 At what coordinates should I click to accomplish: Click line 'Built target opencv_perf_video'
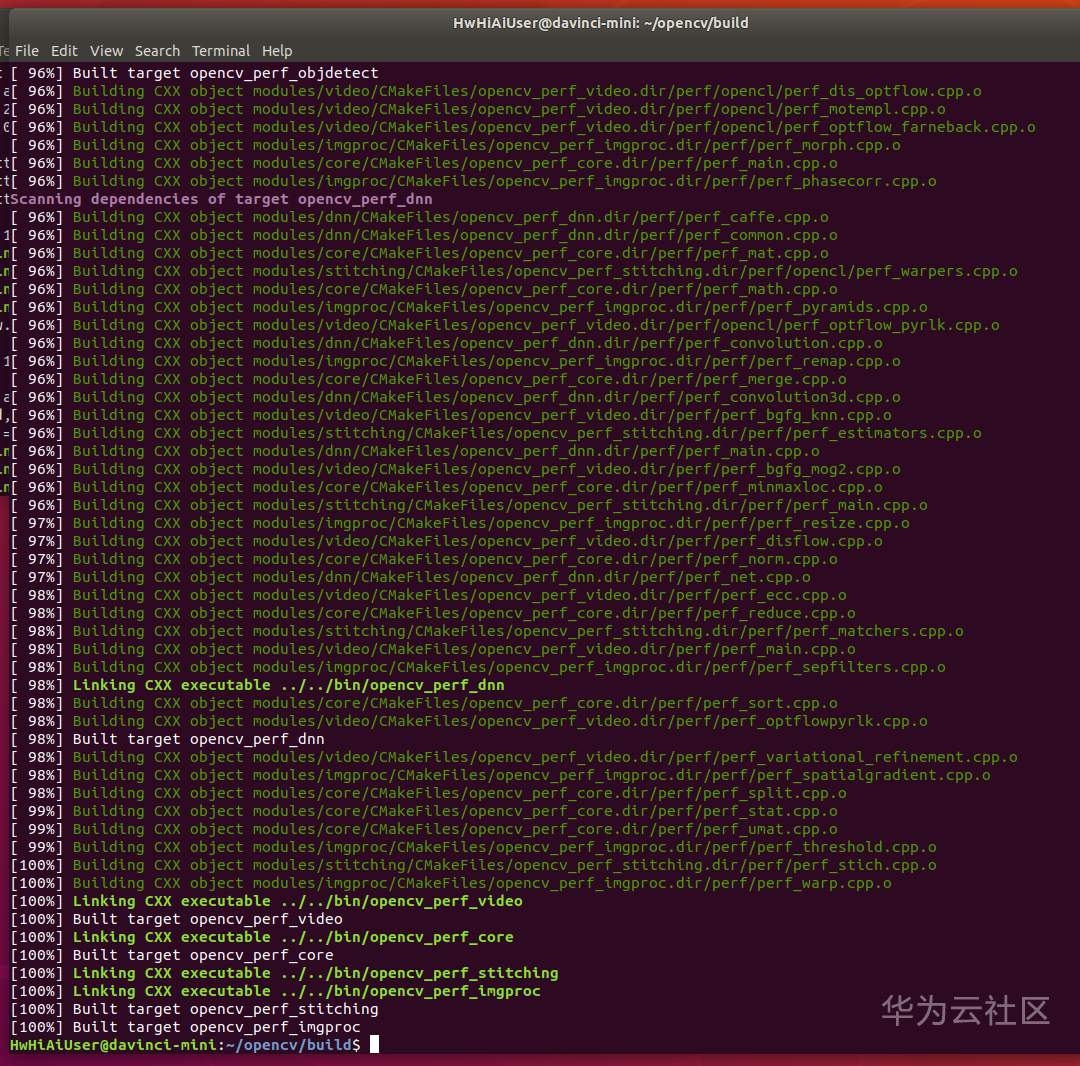176,919
